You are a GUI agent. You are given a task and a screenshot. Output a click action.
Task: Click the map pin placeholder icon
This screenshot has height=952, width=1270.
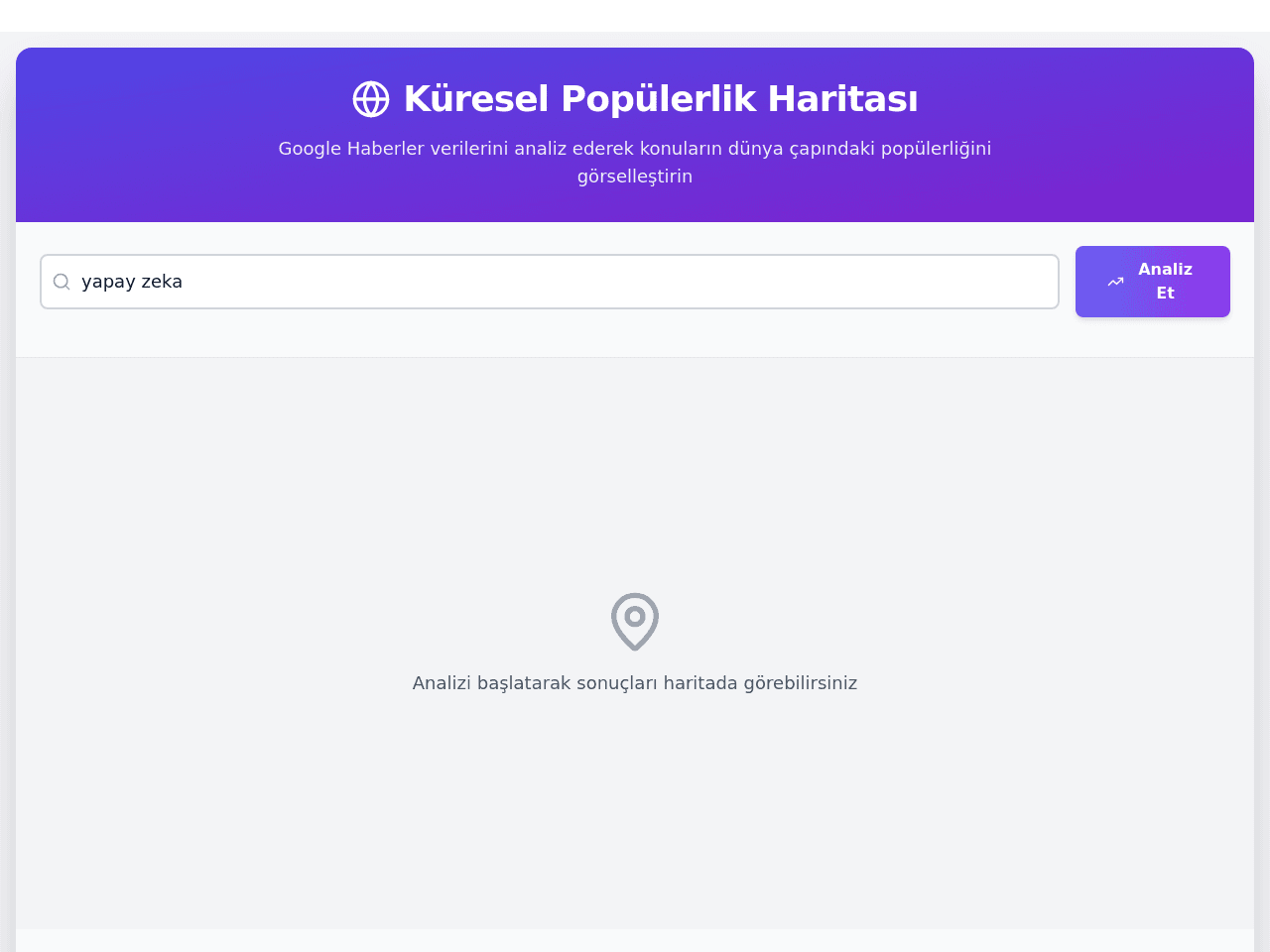tap(635, 622)
